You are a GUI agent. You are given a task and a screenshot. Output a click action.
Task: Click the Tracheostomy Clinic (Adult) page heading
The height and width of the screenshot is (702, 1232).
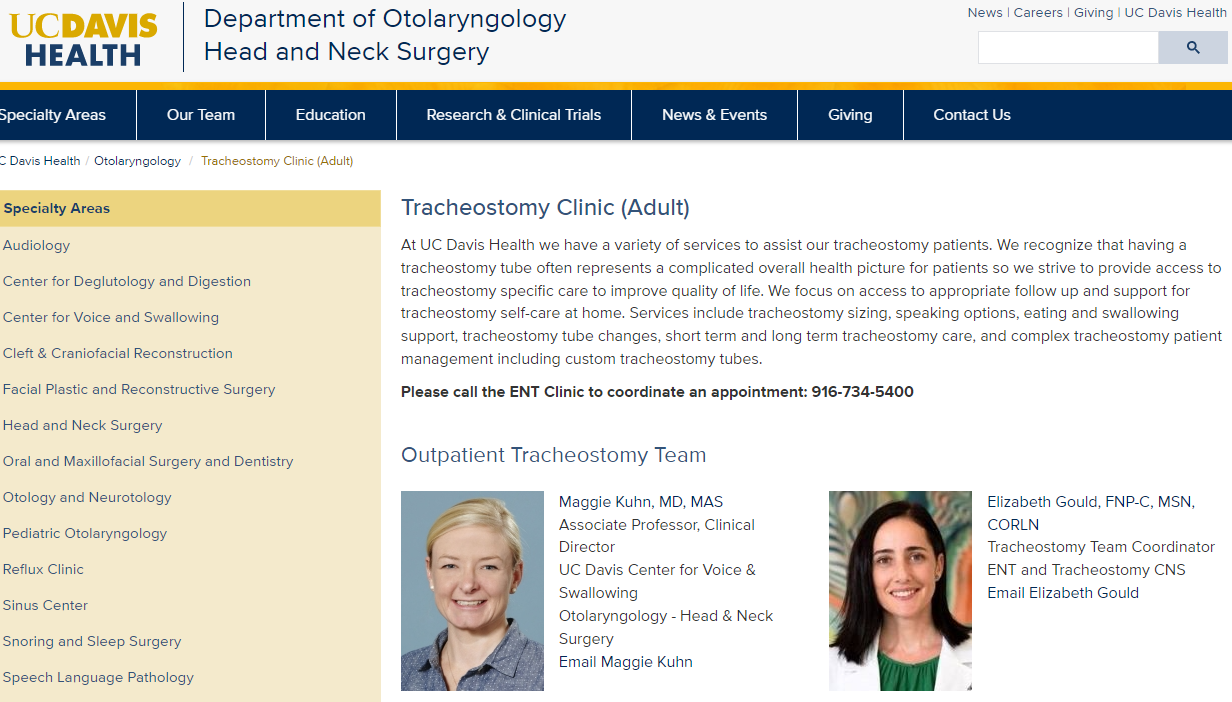[x=545, y=208]
